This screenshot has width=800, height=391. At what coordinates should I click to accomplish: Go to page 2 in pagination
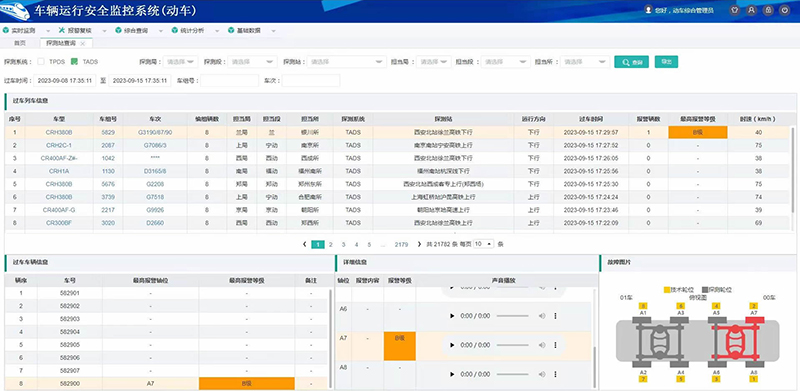(x=331, y=245)
